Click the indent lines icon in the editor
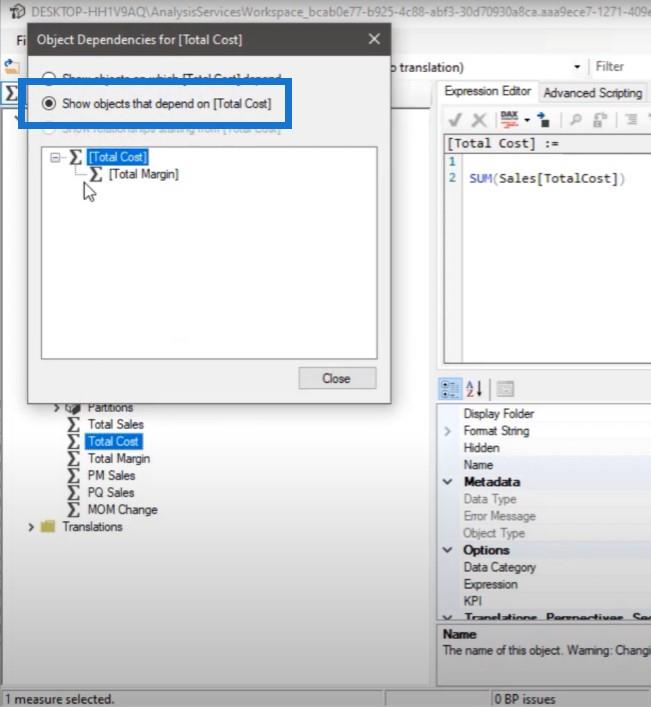 [x=631, y=119]
